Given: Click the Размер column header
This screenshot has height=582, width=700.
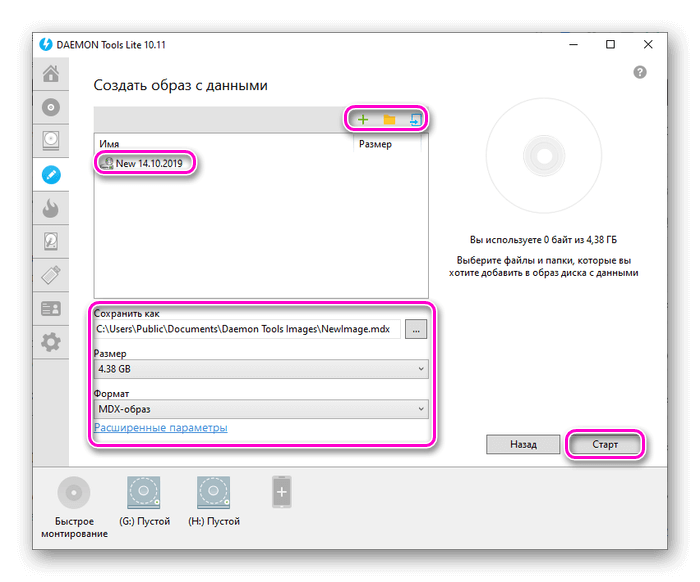Looking at the screenshot, I should point(375,144).
